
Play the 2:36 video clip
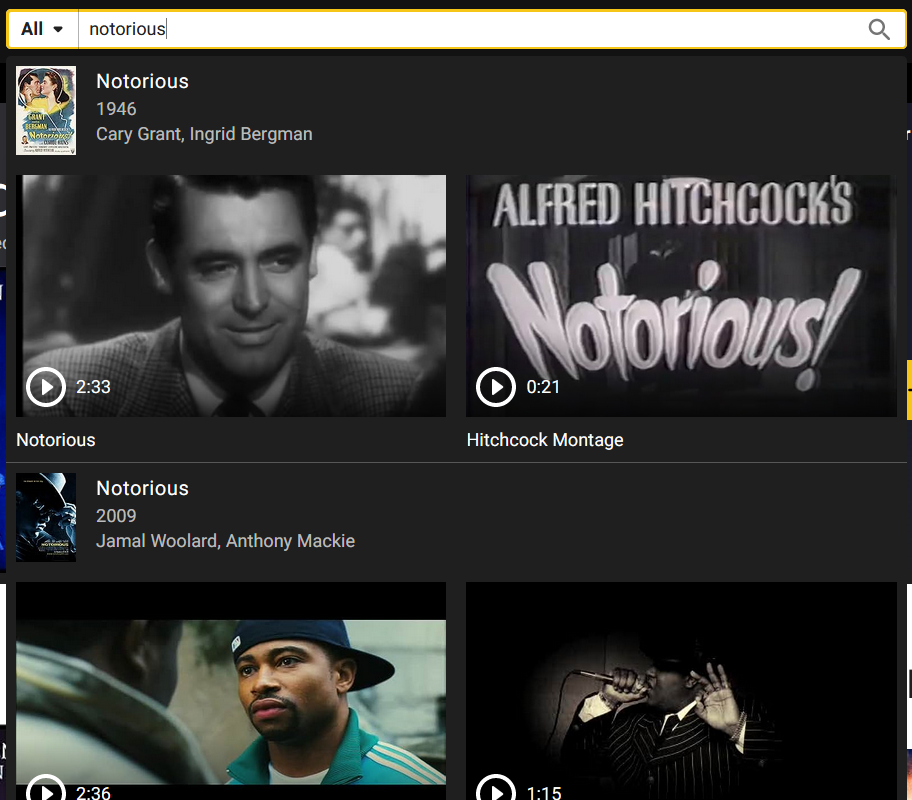coord(46,790)
